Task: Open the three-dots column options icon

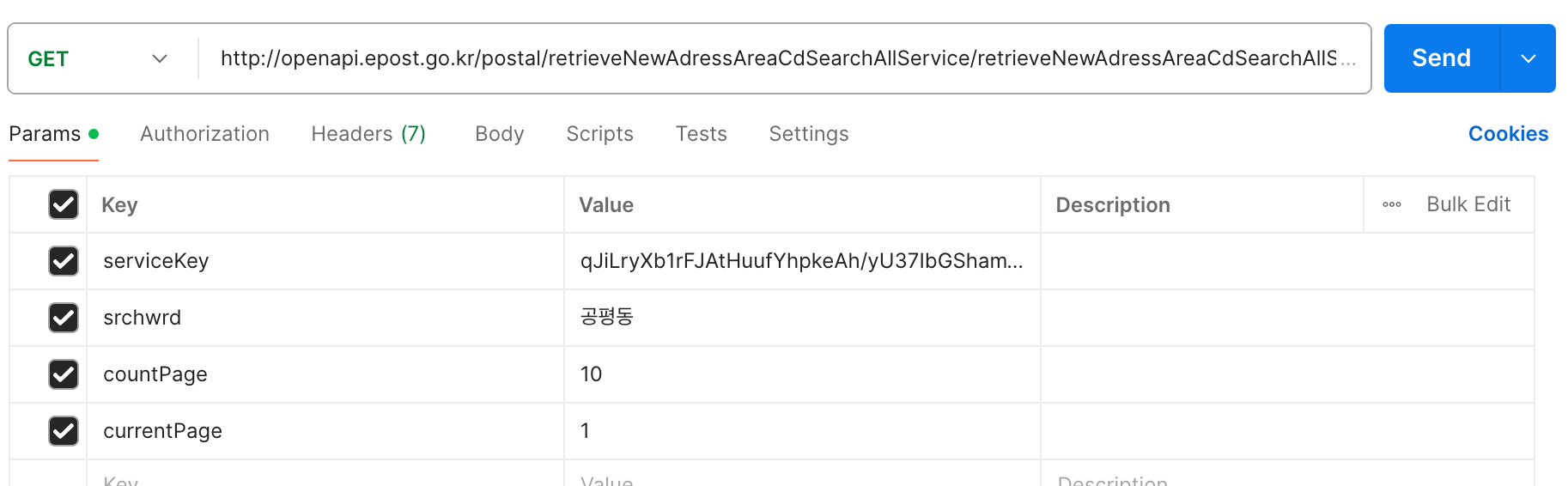Action: pyautogui.click(x=1392, y=204)
